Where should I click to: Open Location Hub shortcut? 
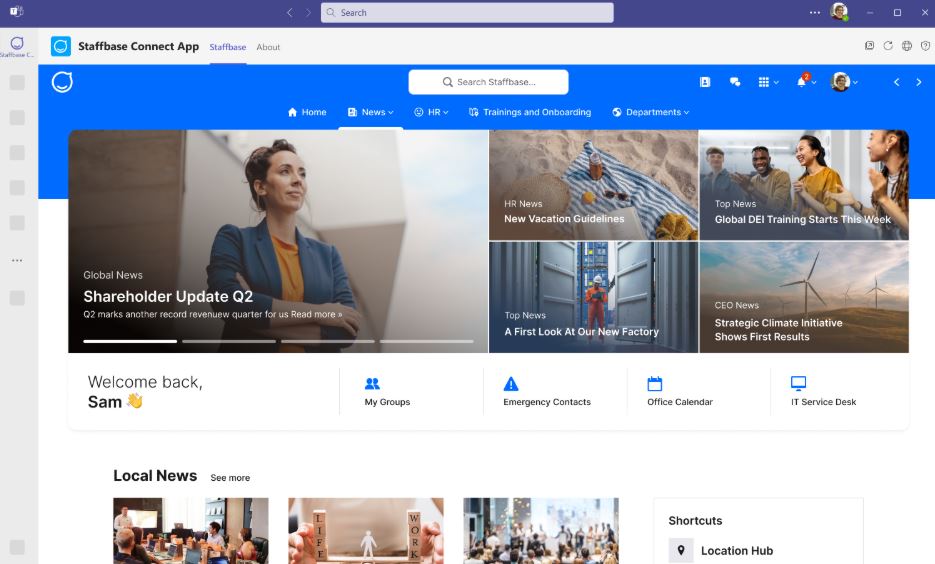point(736,550)
